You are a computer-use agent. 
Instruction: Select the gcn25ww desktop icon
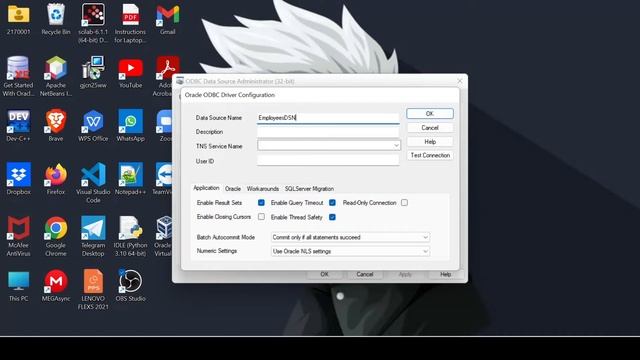(x=93, y=73)
